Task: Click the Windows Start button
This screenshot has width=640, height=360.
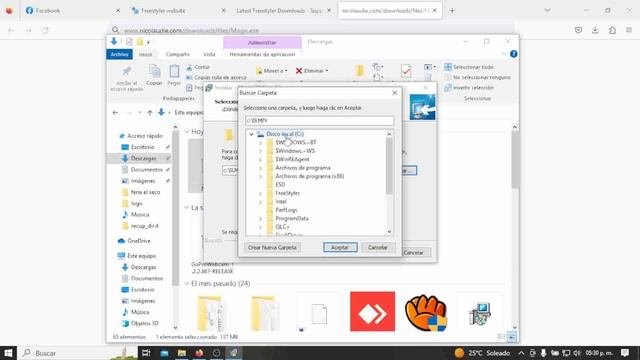Action: (x=8, y=353)
